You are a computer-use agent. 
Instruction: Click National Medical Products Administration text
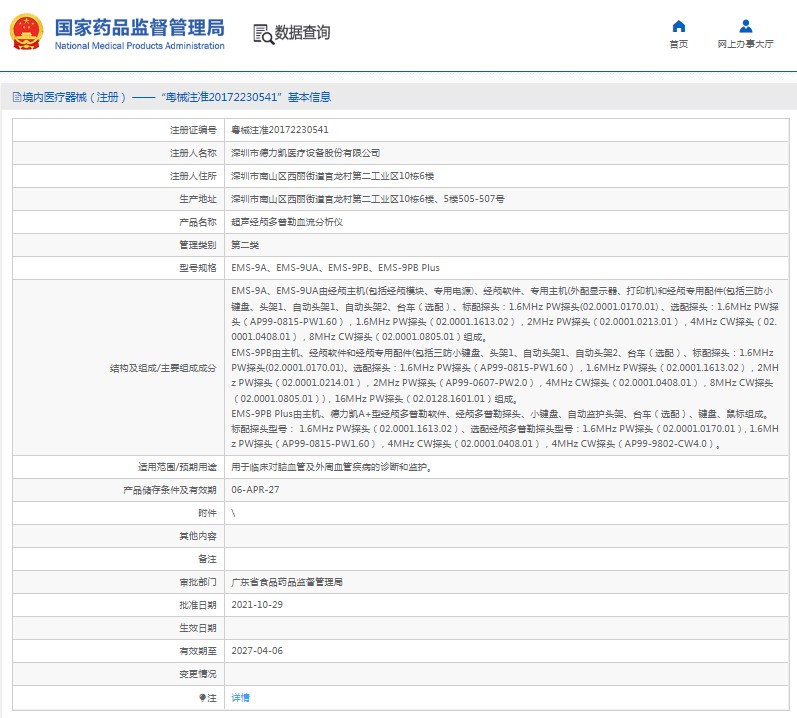(x=140, y=46)
